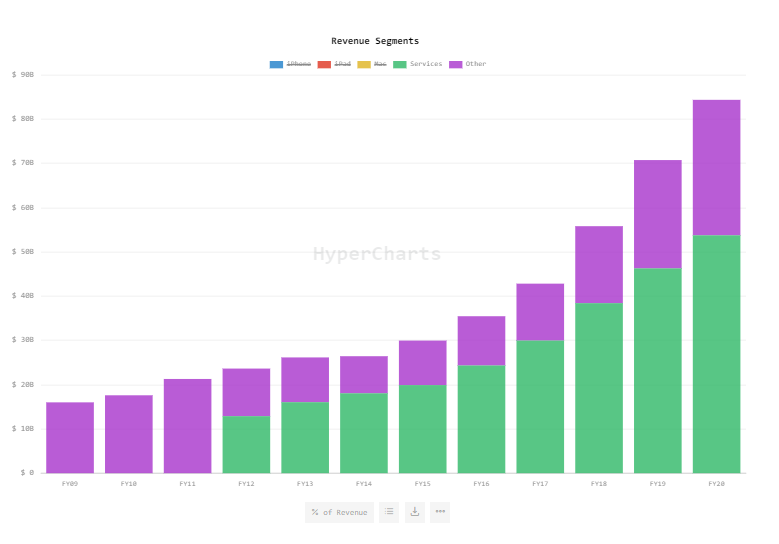Click the HyperCharts watermark text

[377, 254]
